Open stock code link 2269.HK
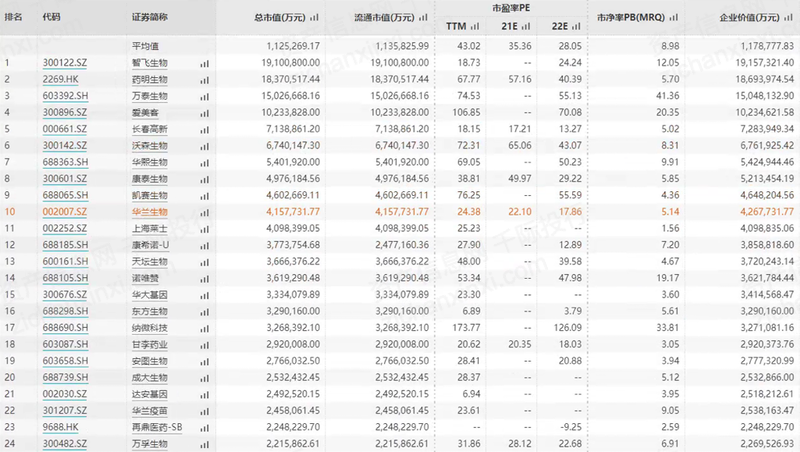800x452 pixels. tap(61, 79)
